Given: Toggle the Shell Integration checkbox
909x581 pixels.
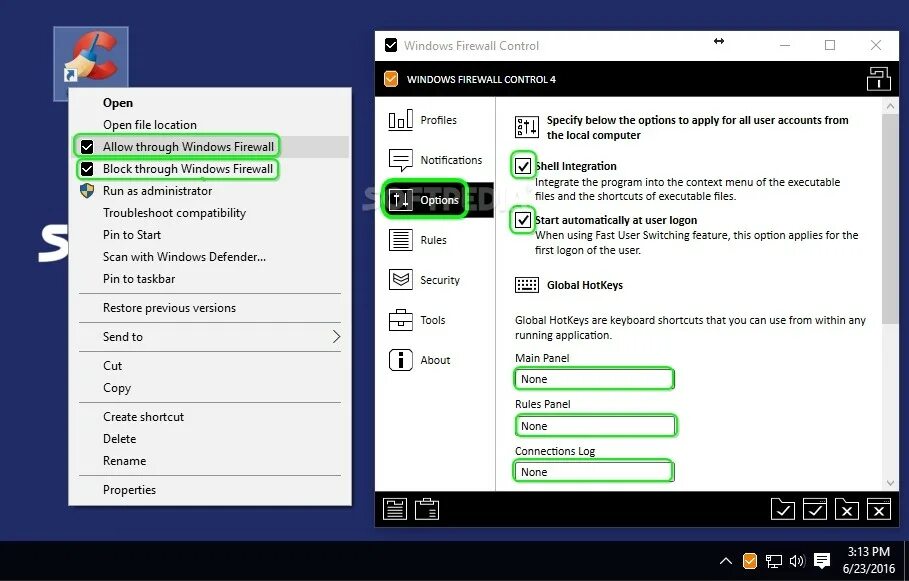Looking at the screenshot, I should pos(523,166).
